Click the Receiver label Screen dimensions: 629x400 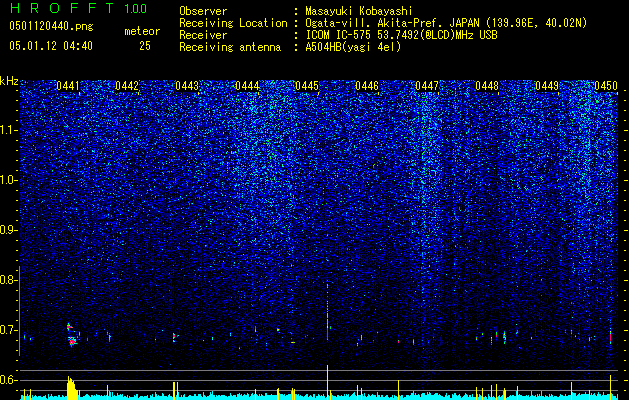(203, 35)
